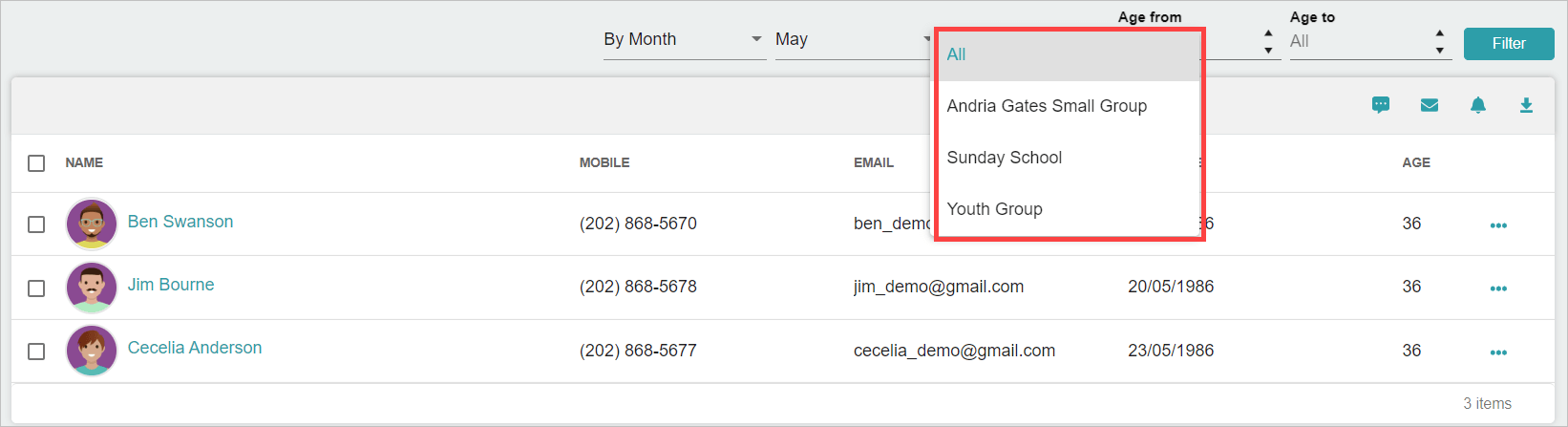Decrease the Age to value

coord(1440,50)
